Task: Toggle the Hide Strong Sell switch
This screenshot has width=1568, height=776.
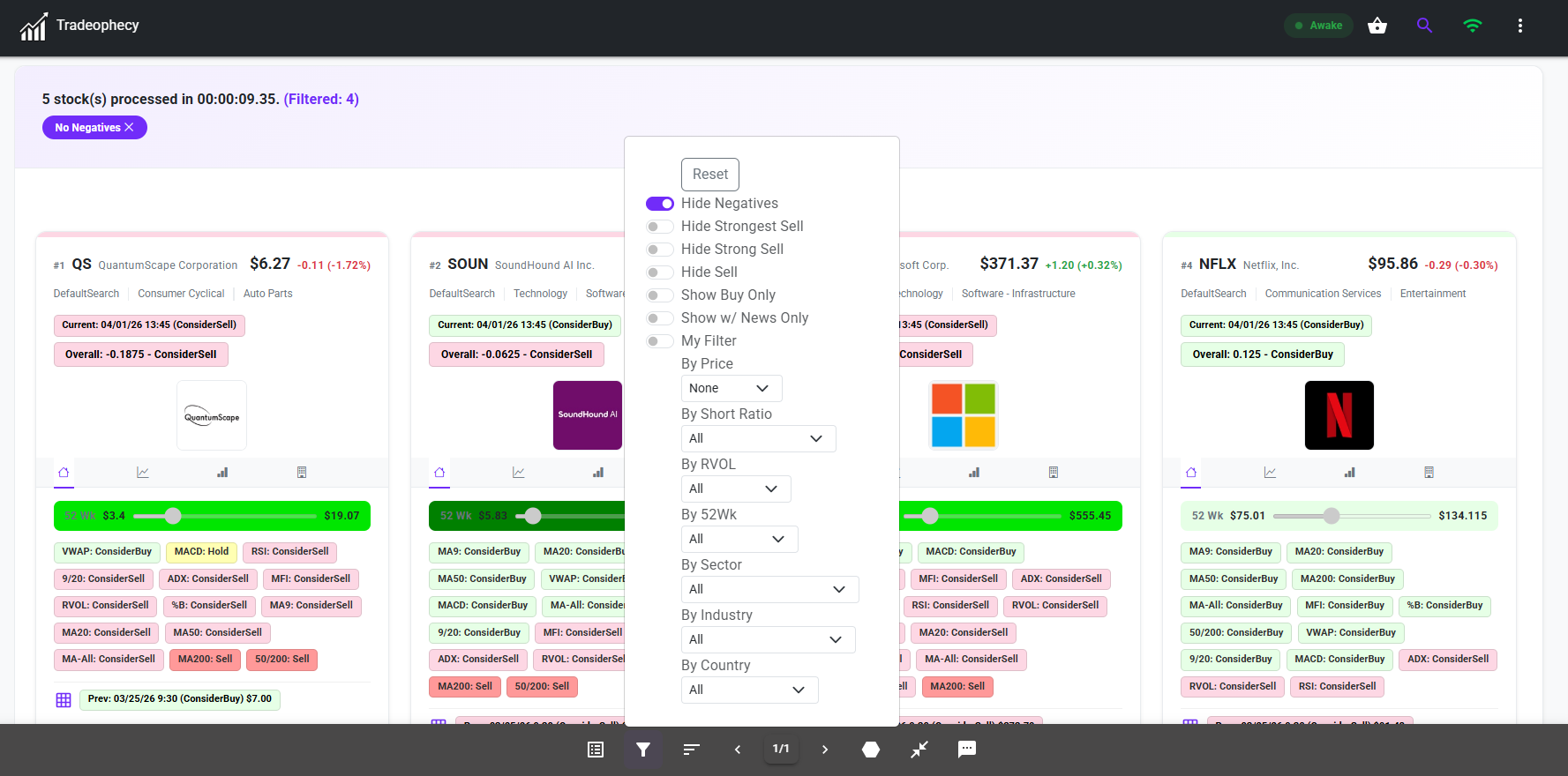Action: 660,250
